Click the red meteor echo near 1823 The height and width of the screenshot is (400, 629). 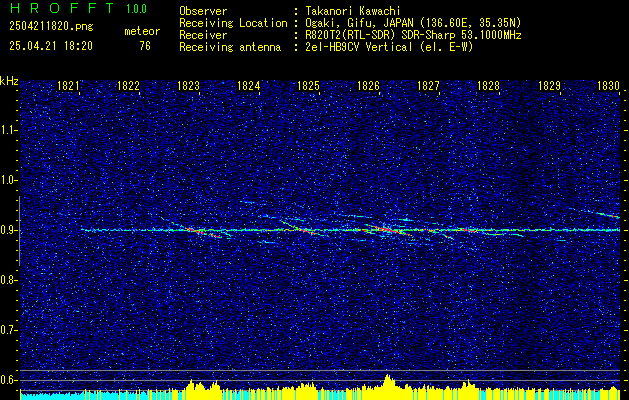[194, 230]
